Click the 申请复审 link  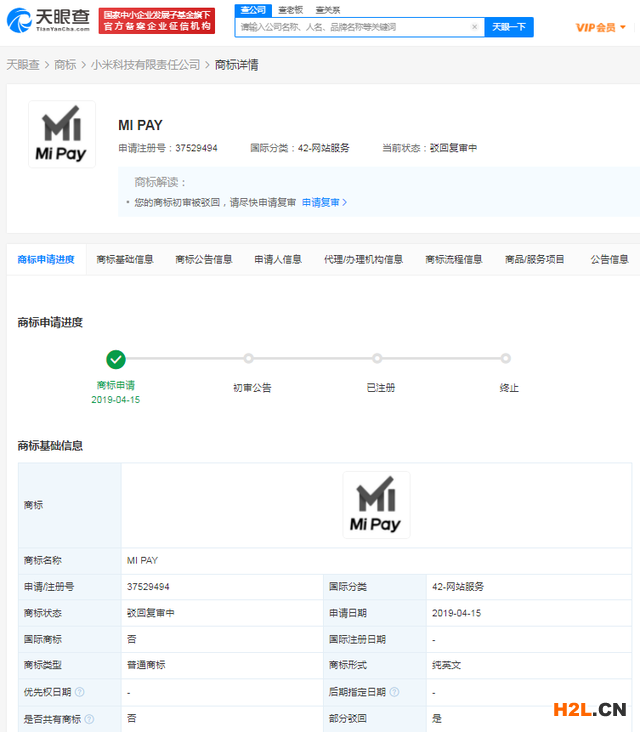click(x=324, y=202)
